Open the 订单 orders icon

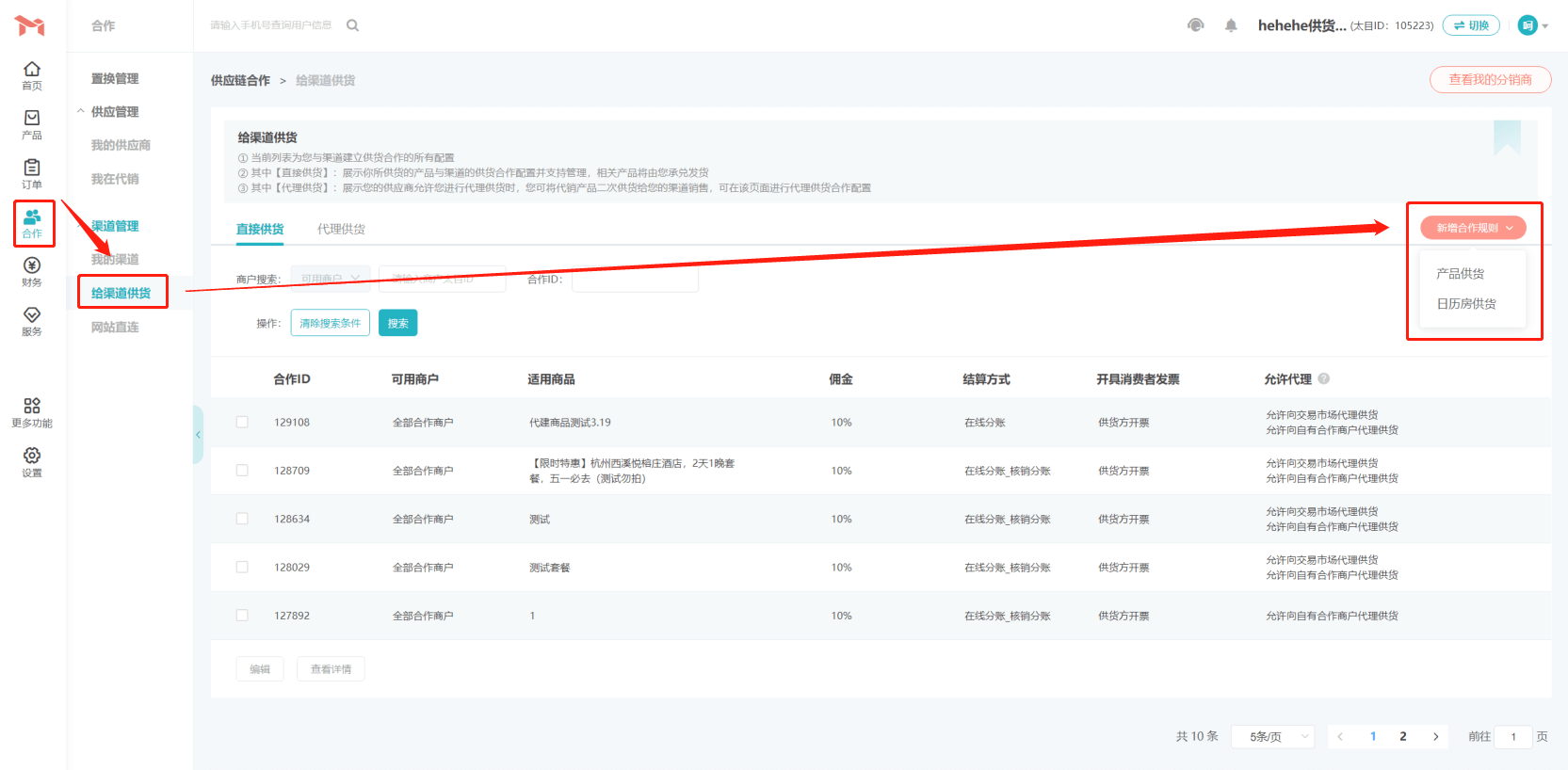[32, 173]
